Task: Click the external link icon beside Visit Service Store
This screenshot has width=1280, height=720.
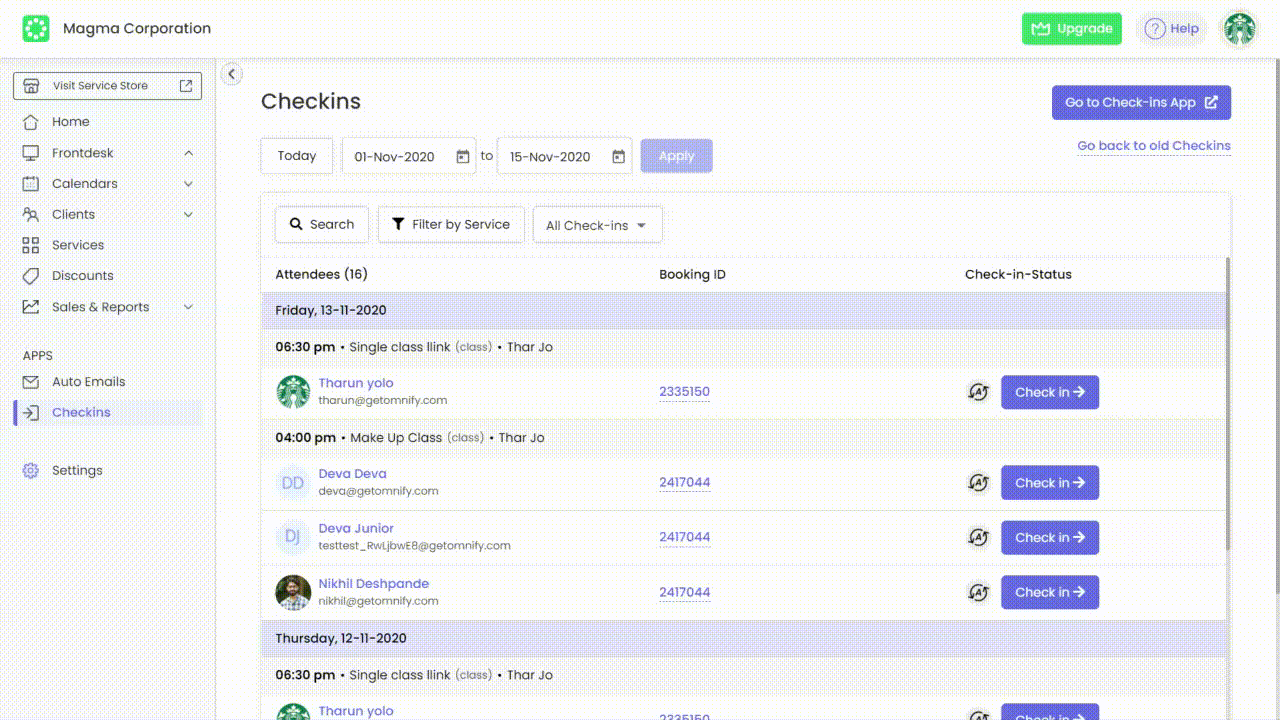Action: coord(186,86)
